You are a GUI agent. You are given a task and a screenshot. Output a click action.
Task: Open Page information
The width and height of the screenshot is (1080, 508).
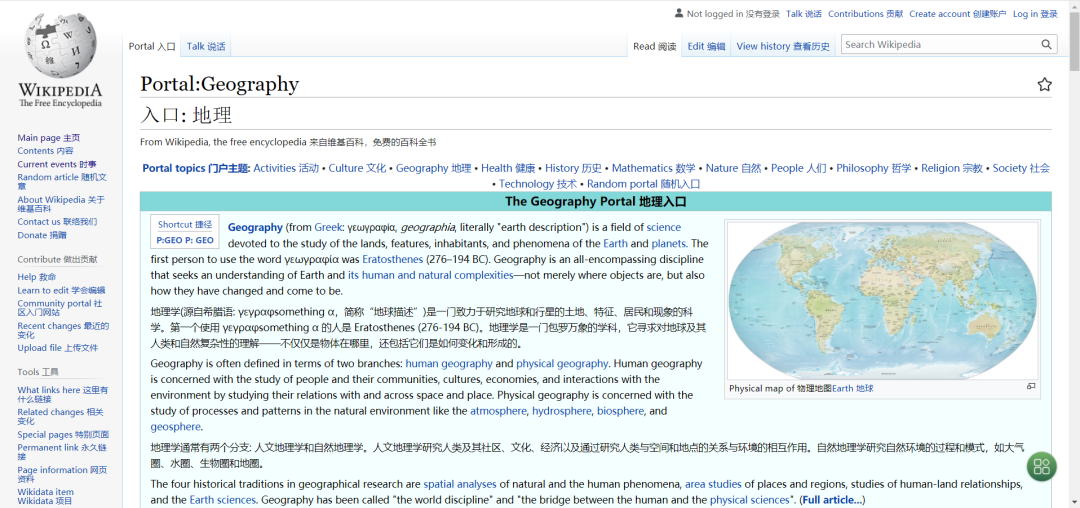coord(62,474)
